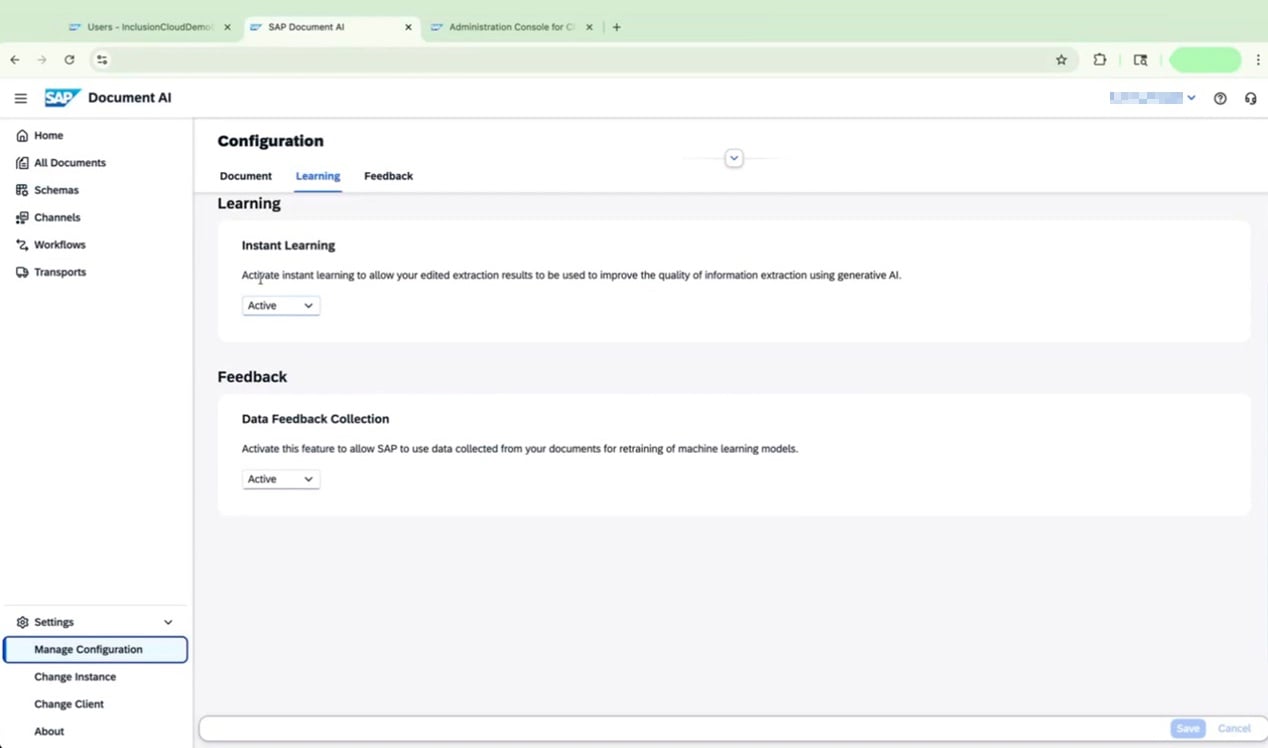The width and height of the screenshot is (1268, 748).
Task: Open the Instant Learning Active dropdown
Action: click(281, 306)
